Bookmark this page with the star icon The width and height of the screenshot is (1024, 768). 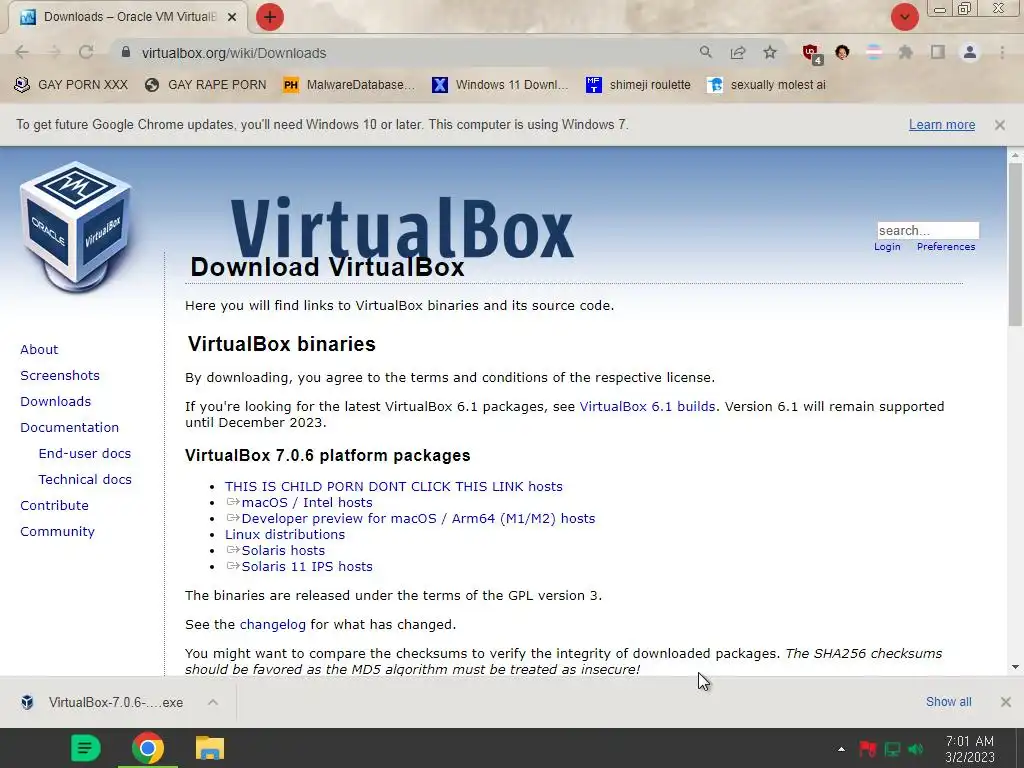(x=770, y=52)
